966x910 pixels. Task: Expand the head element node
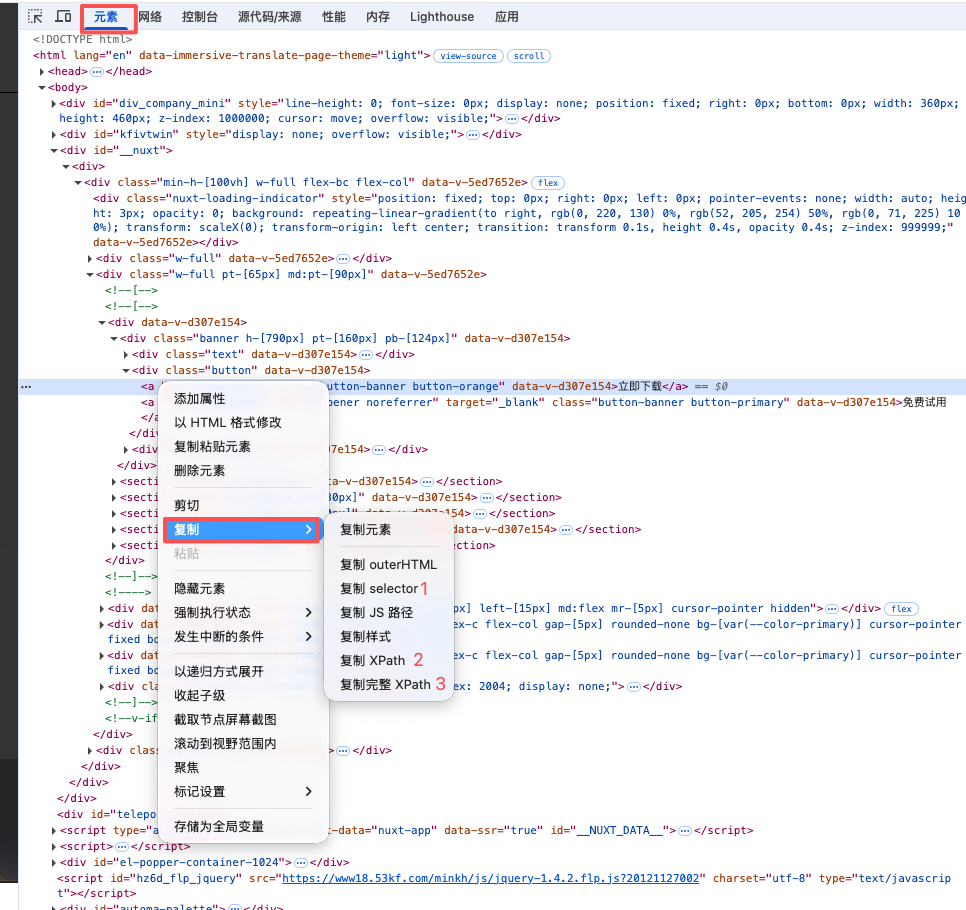point(42,71)
